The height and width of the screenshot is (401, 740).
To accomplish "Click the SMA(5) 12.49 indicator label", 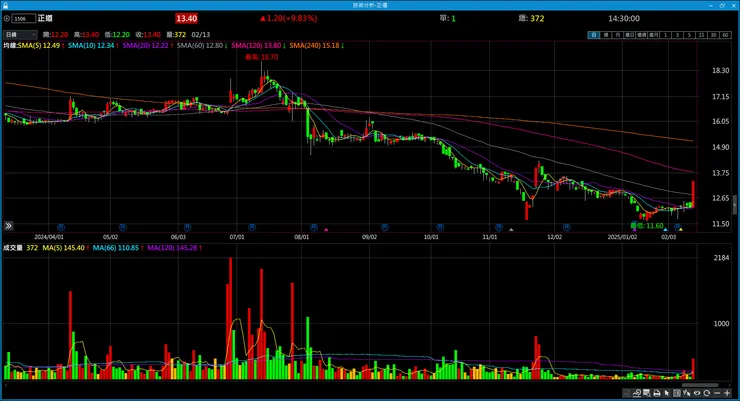I will click(x=41, y=45).
